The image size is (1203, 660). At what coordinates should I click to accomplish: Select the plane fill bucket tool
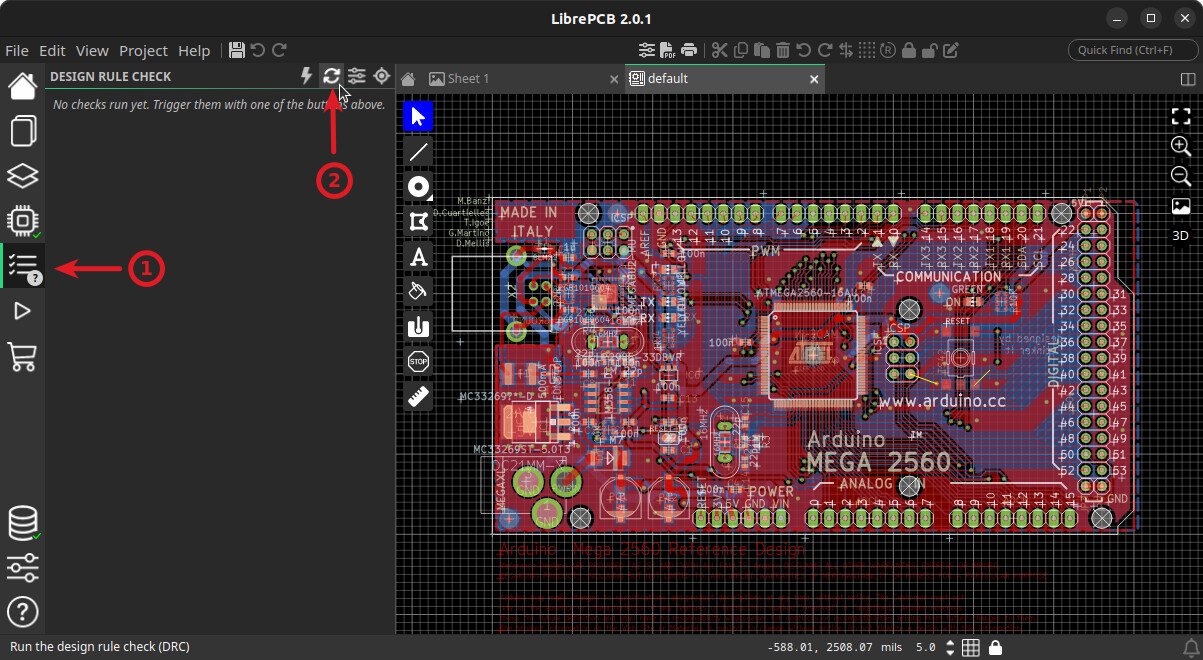(x=419, y=291)
